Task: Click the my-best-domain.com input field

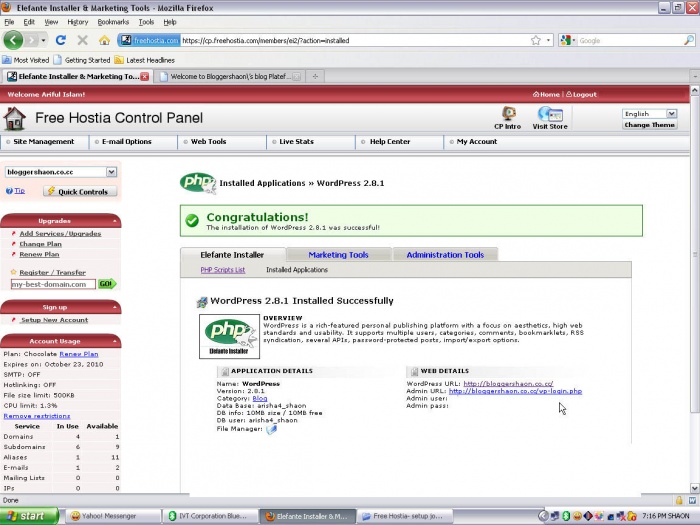Action: coord(53,284)
